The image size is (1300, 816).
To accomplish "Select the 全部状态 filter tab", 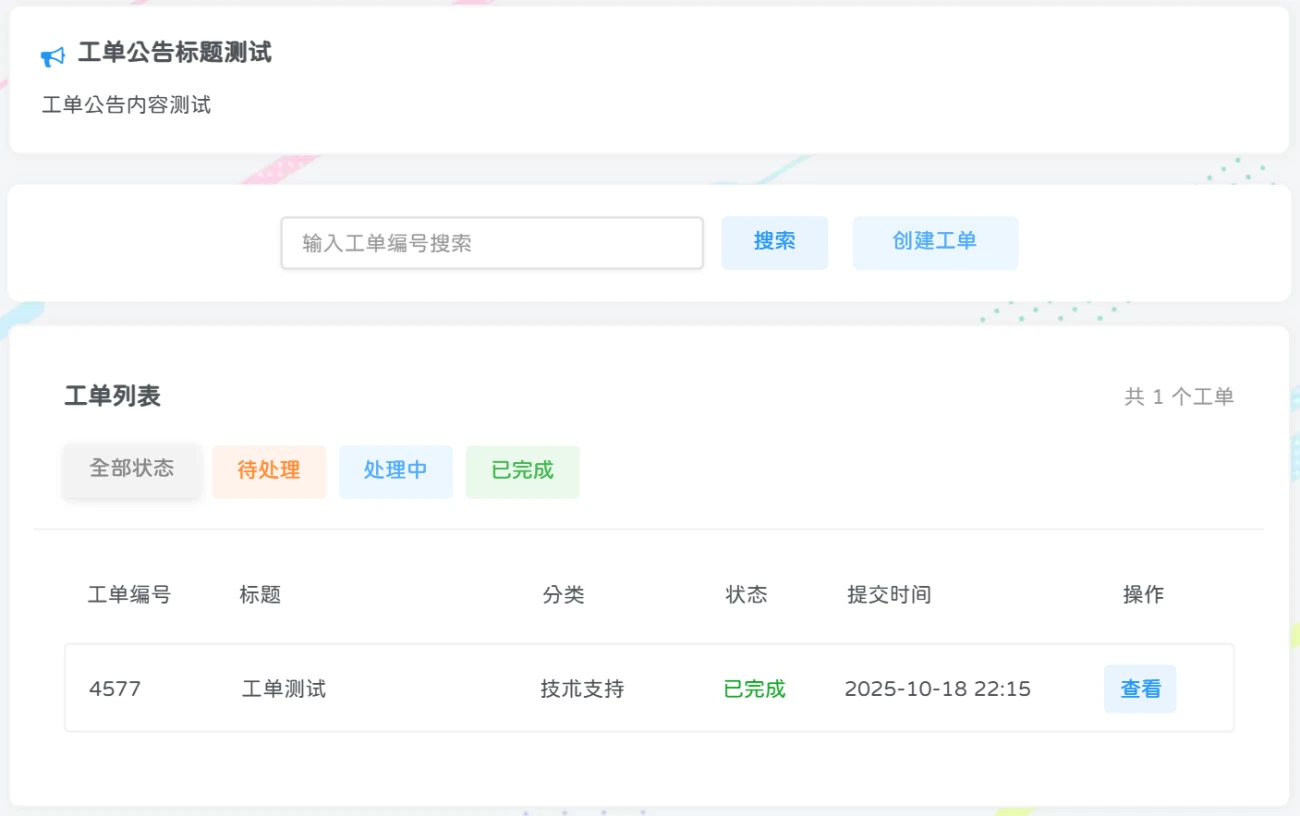I will (132, 469).
